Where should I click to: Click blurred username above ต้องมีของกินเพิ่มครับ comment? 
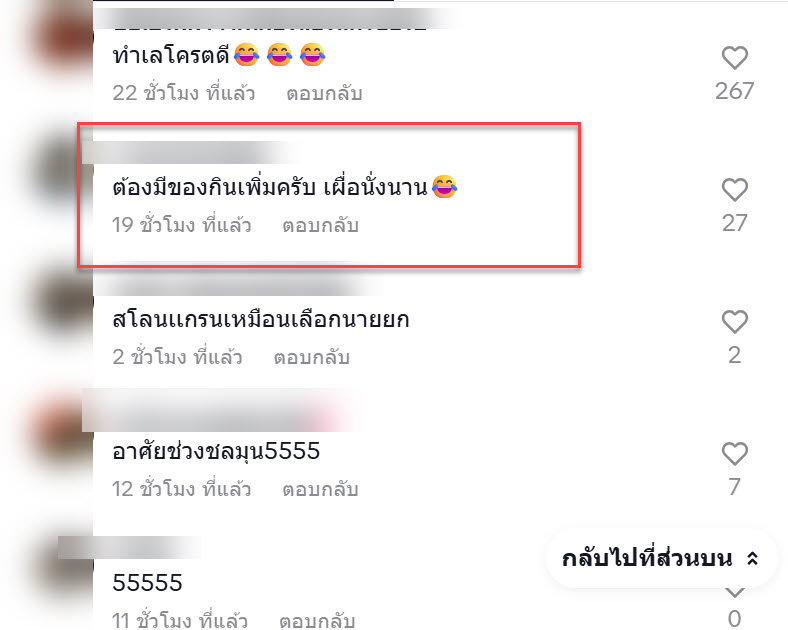coord(191,152)
